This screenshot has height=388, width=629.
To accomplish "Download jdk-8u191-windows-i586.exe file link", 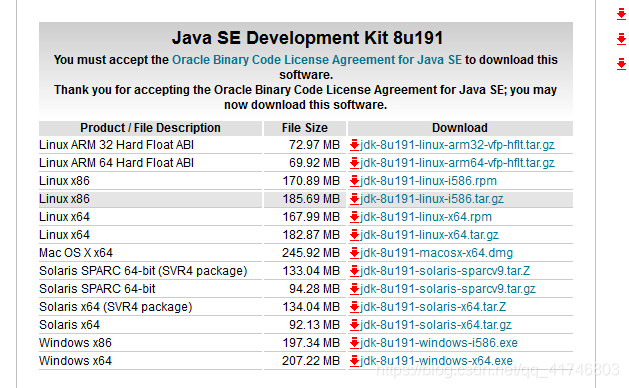I will point(439,343).
